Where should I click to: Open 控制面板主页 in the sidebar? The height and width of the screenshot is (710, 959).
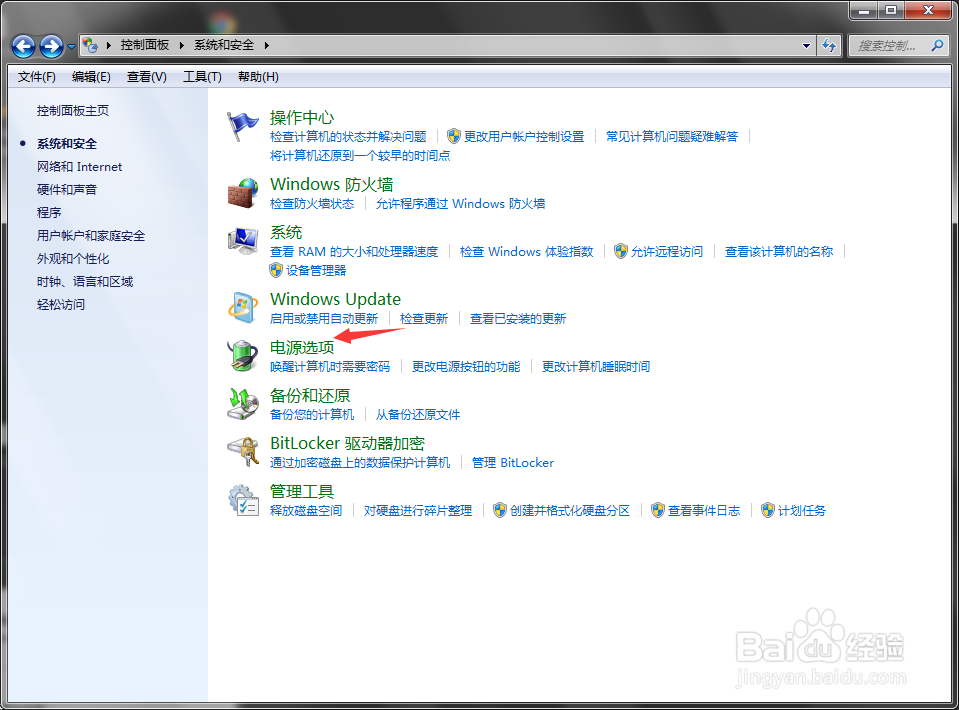pyautogui.click(x=73, y=111)
